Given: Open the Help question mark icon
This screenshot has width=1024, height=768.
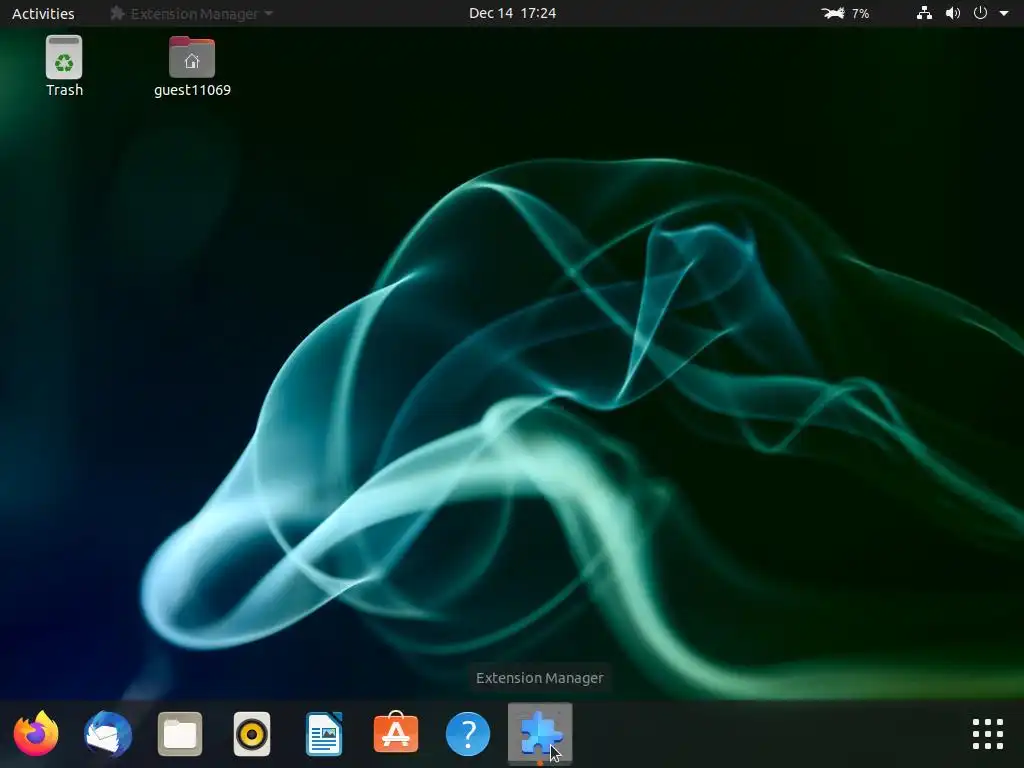Looking at the screenshot, I should (468, 733).
